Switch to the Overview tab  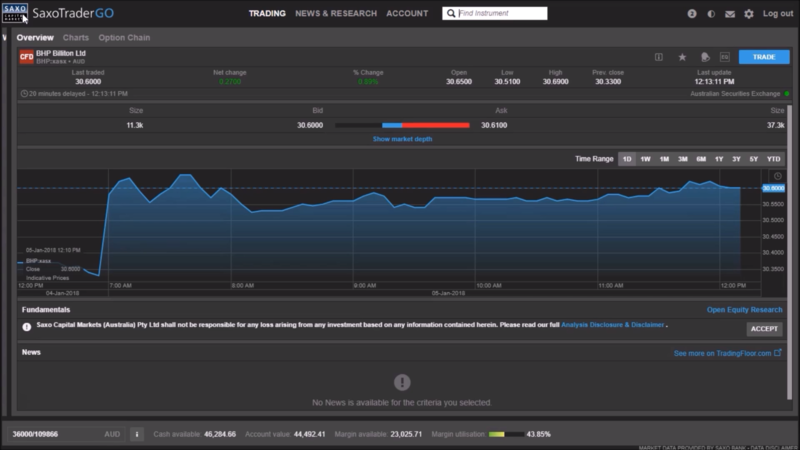point(35,37)
